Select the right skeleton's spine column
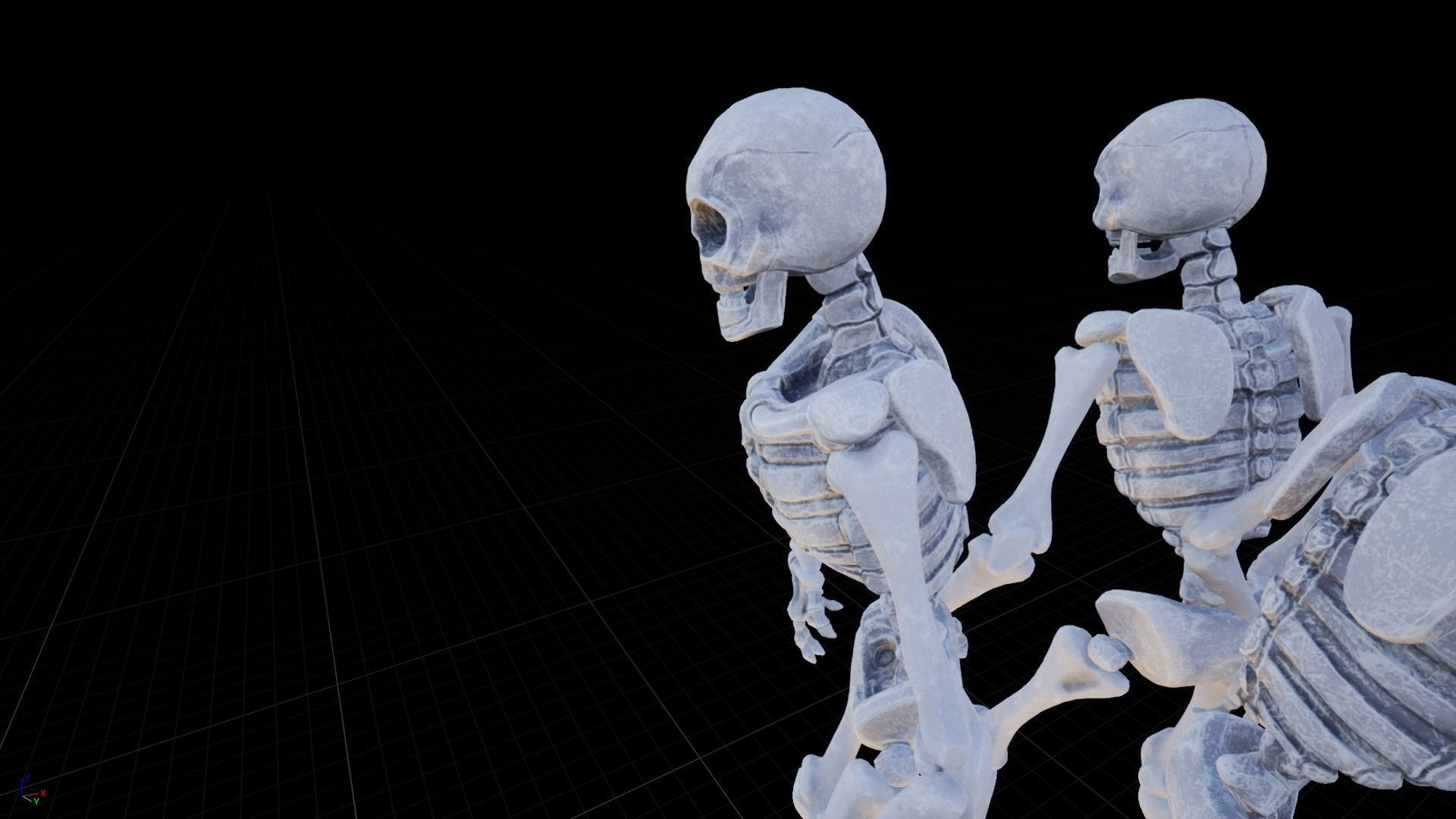Viewport: 1456px width, 819px height. pos(1263,409)
